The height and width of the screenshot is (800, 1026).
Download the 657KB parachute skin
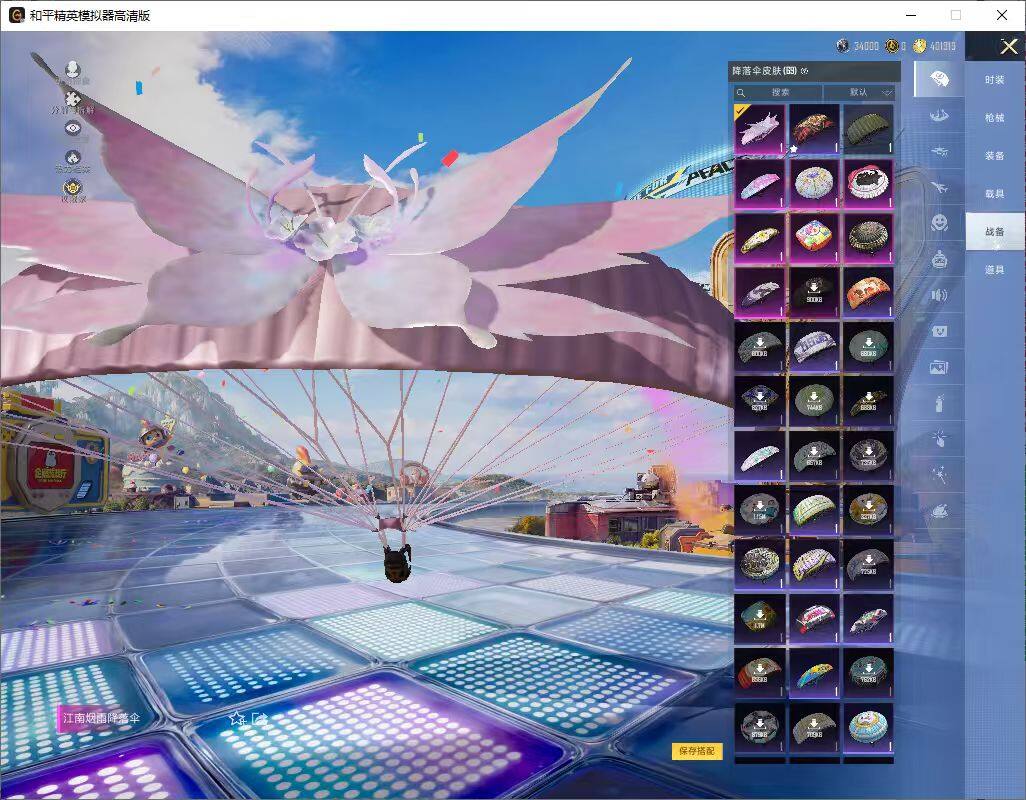click(x=814, y=455)
